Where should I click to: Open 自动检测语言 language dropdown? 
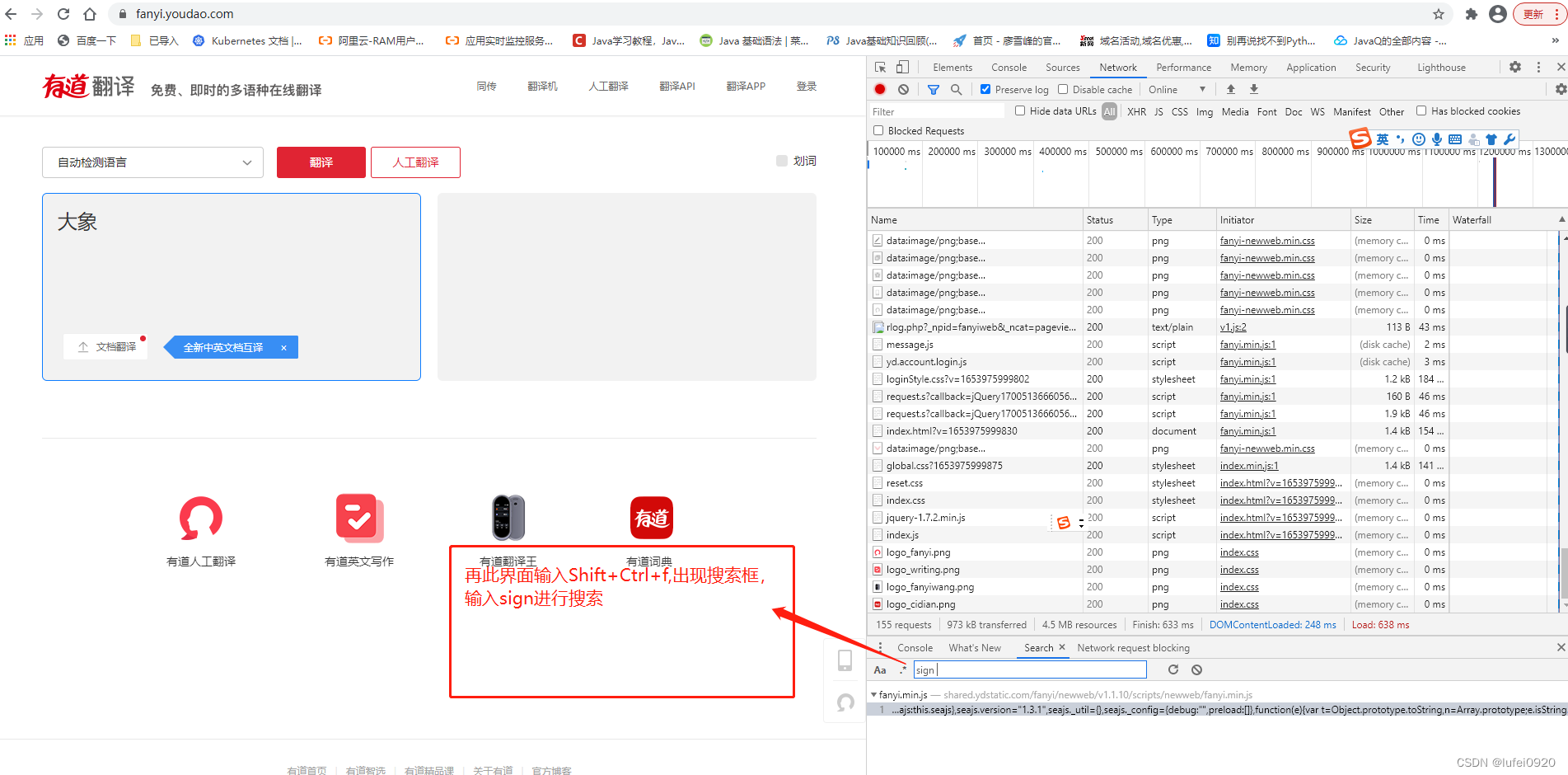pos(152,162)
